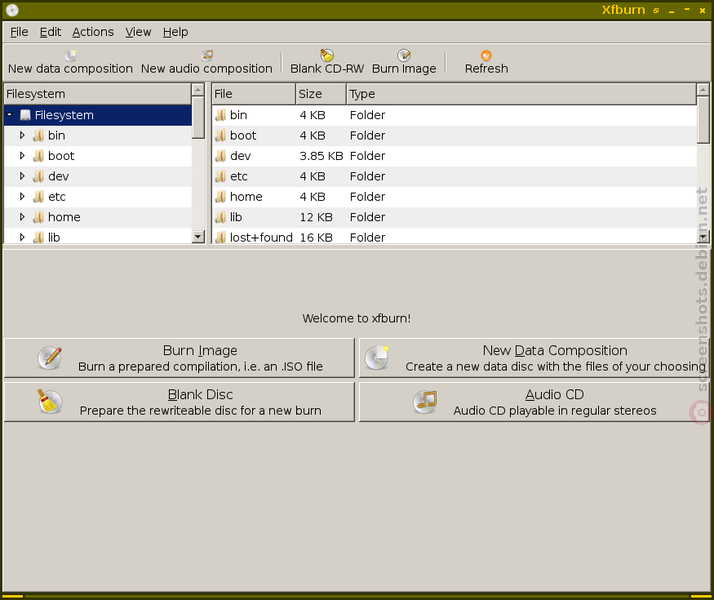Image resolution: width=714 pixels, height=600 pixels.
Task: Click the dev folder icon in tree
Action: pos(39,177)
